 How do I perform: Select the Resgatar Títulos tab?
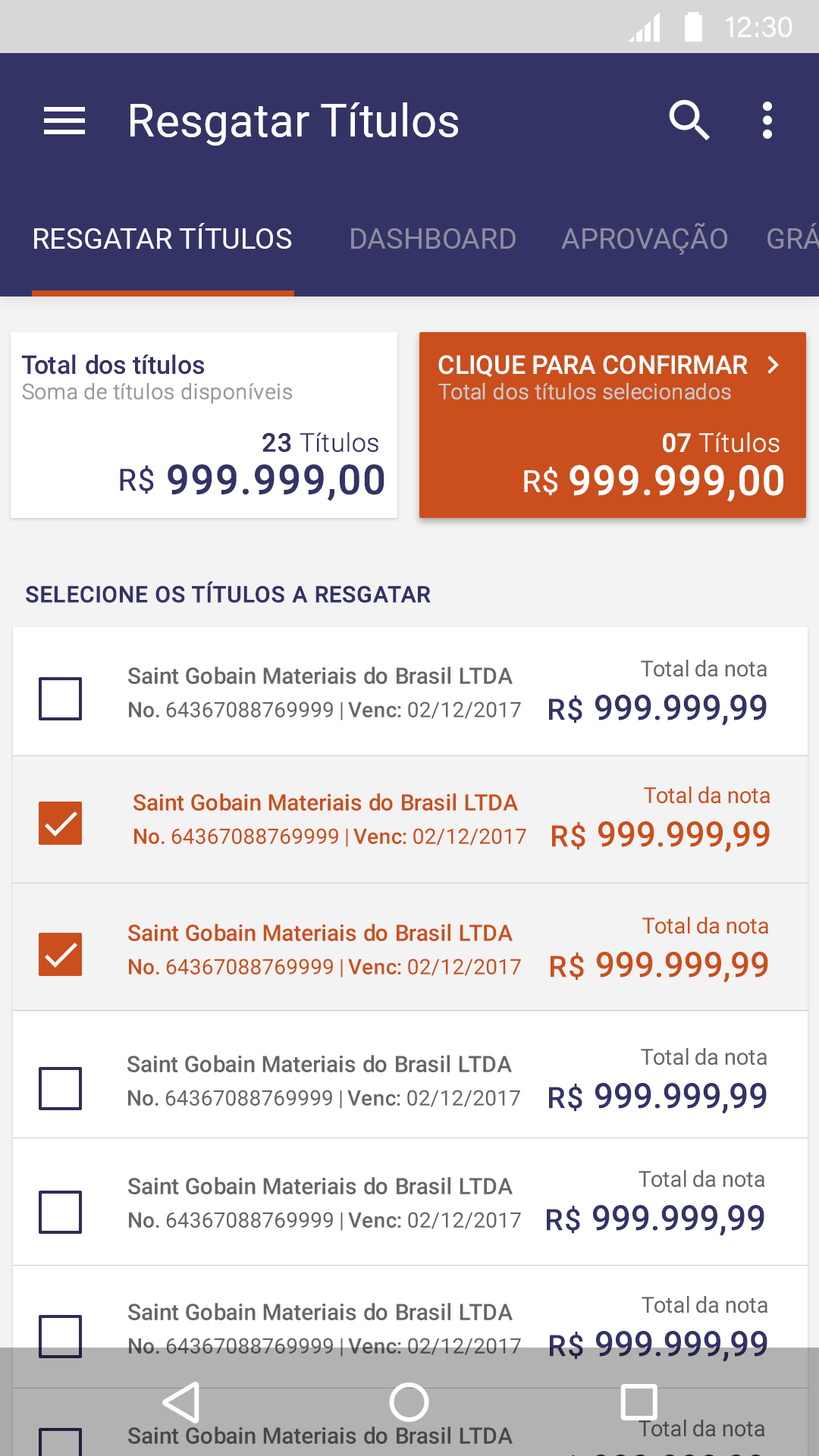click(x=162, y=239)
